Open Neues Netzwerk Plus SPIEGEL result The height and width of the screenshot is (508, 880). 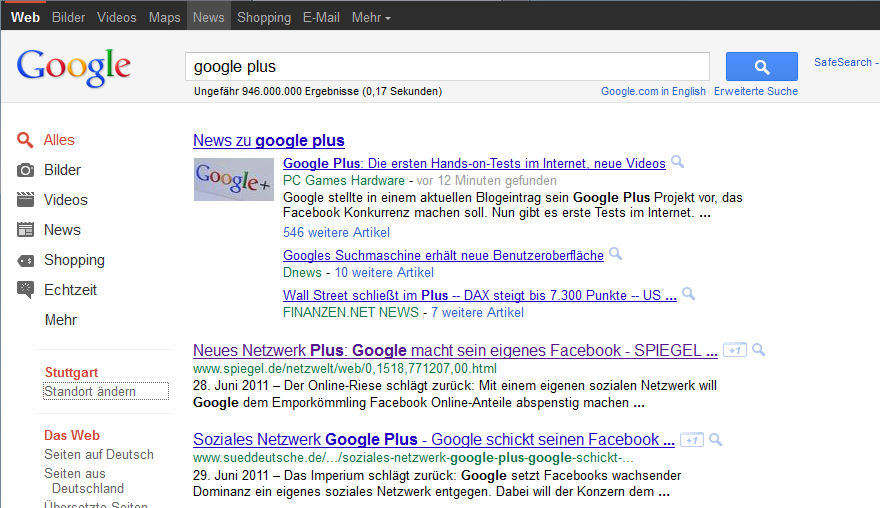pyautogui.click(x=455, y=350)
